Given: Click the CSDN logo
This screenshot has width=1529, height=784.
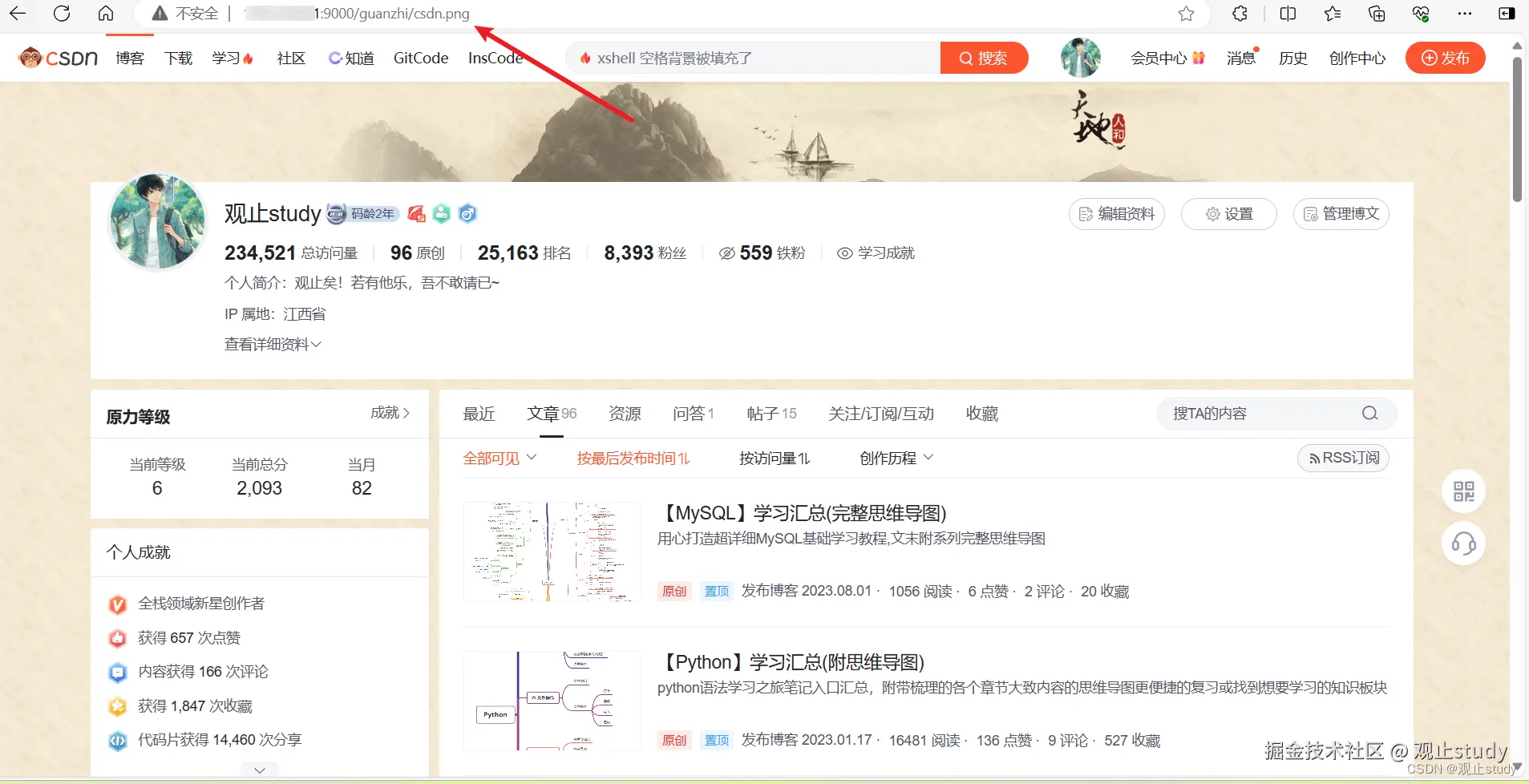Looking at the screenshot, I should pos(56,57).
